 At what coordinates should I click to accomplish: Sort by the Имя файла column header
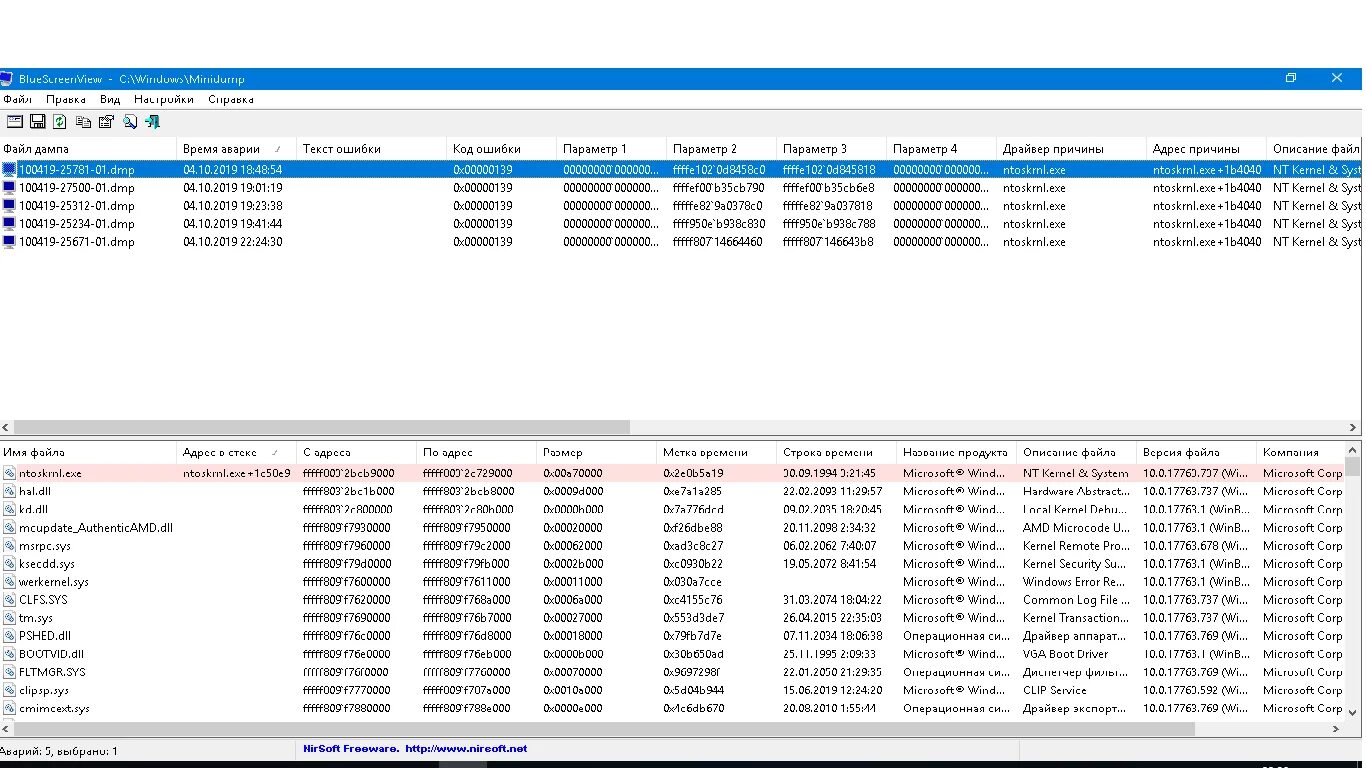(88, 452)
